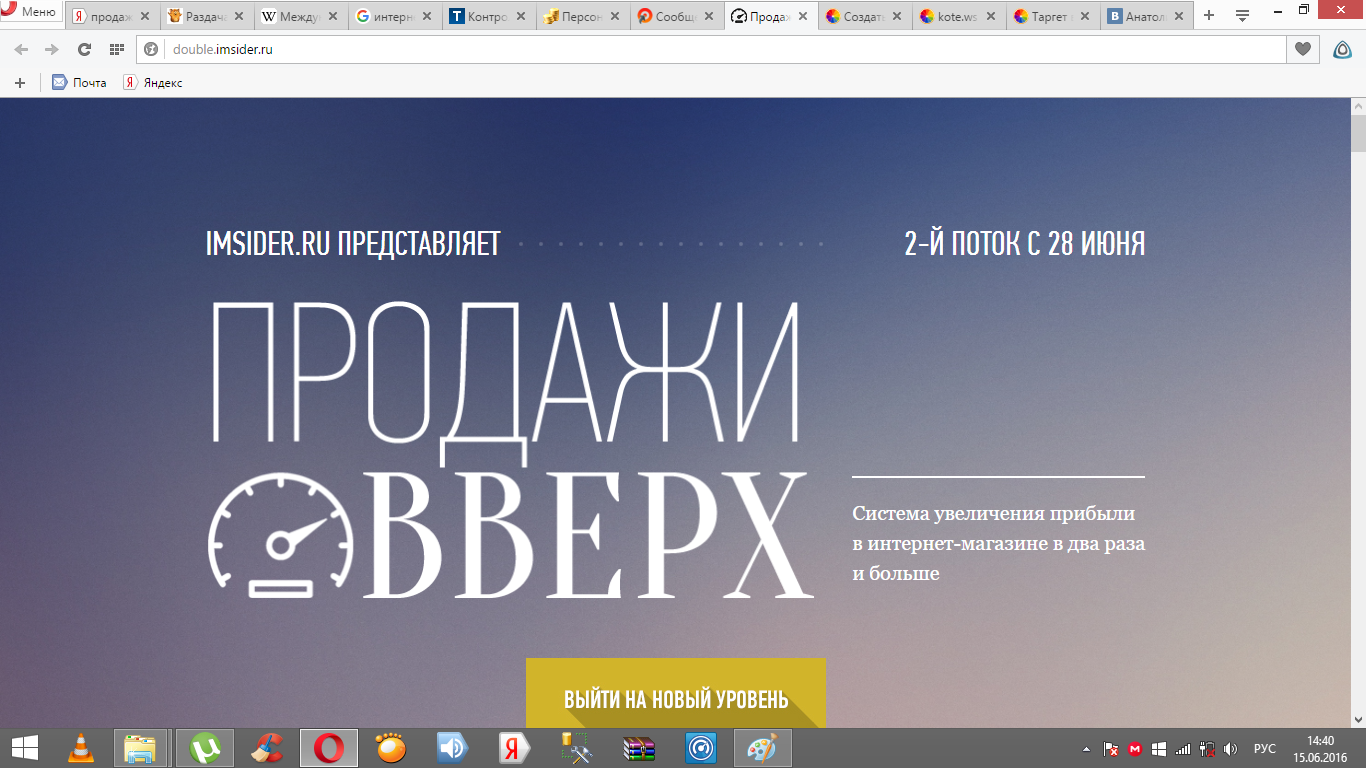
Task: Open the Почта bookmark
Action: click(x=80, y=83)
